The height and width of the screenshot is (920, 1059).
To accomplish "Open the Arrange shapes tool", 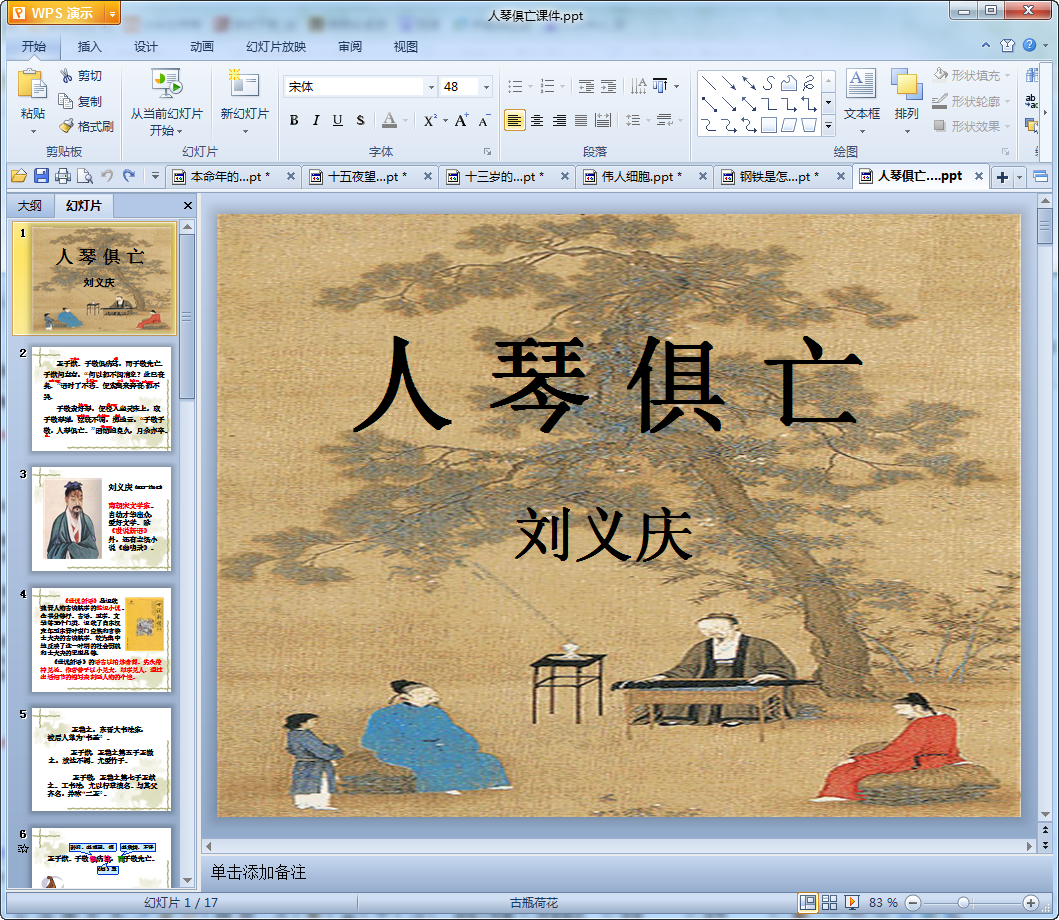I will point(906,100).
